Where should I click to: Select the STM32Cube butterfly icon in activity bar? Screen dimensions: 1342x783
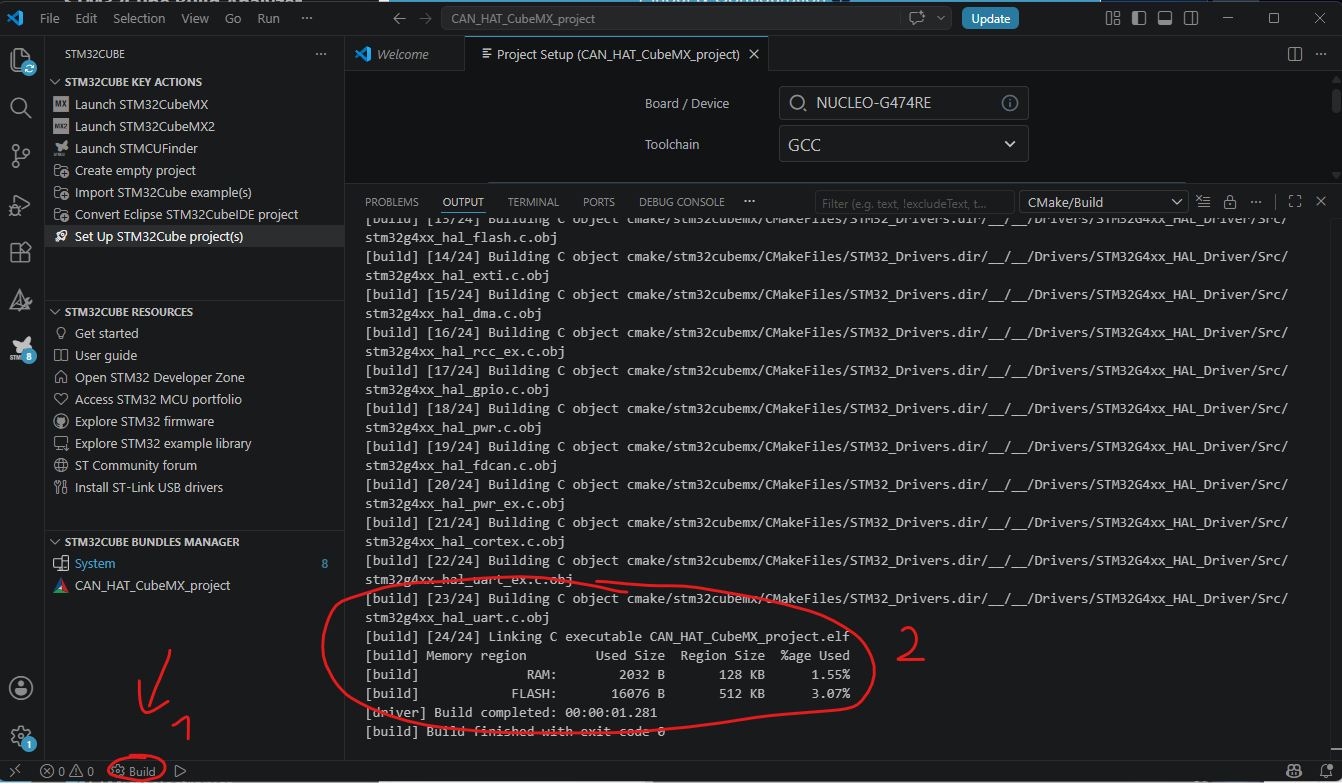tap(21, 348)
